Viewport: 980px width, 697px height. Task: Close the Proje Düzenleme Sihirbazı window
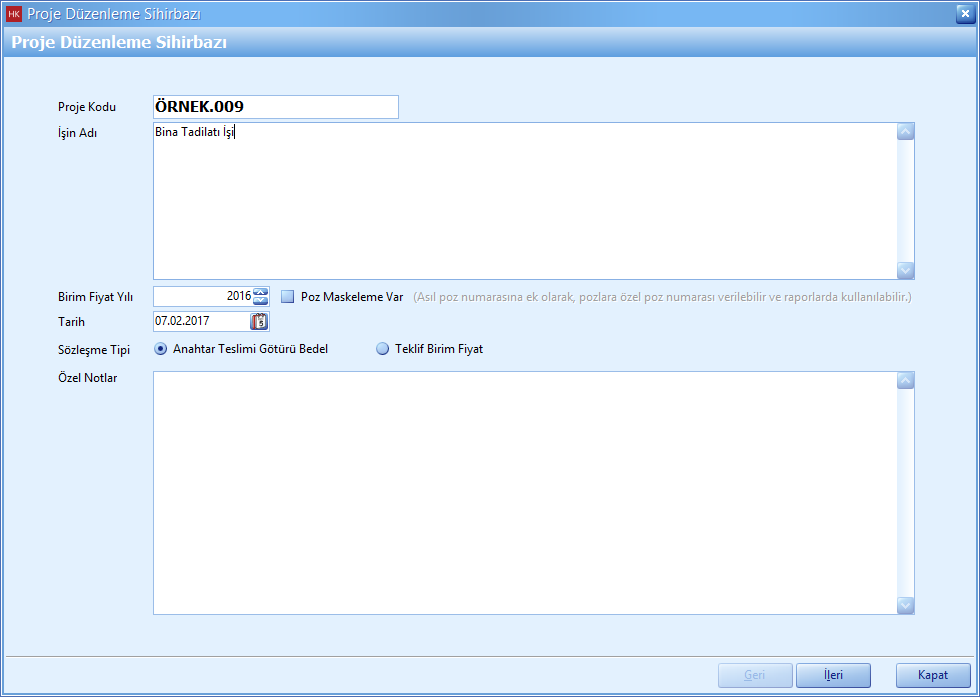963,13
